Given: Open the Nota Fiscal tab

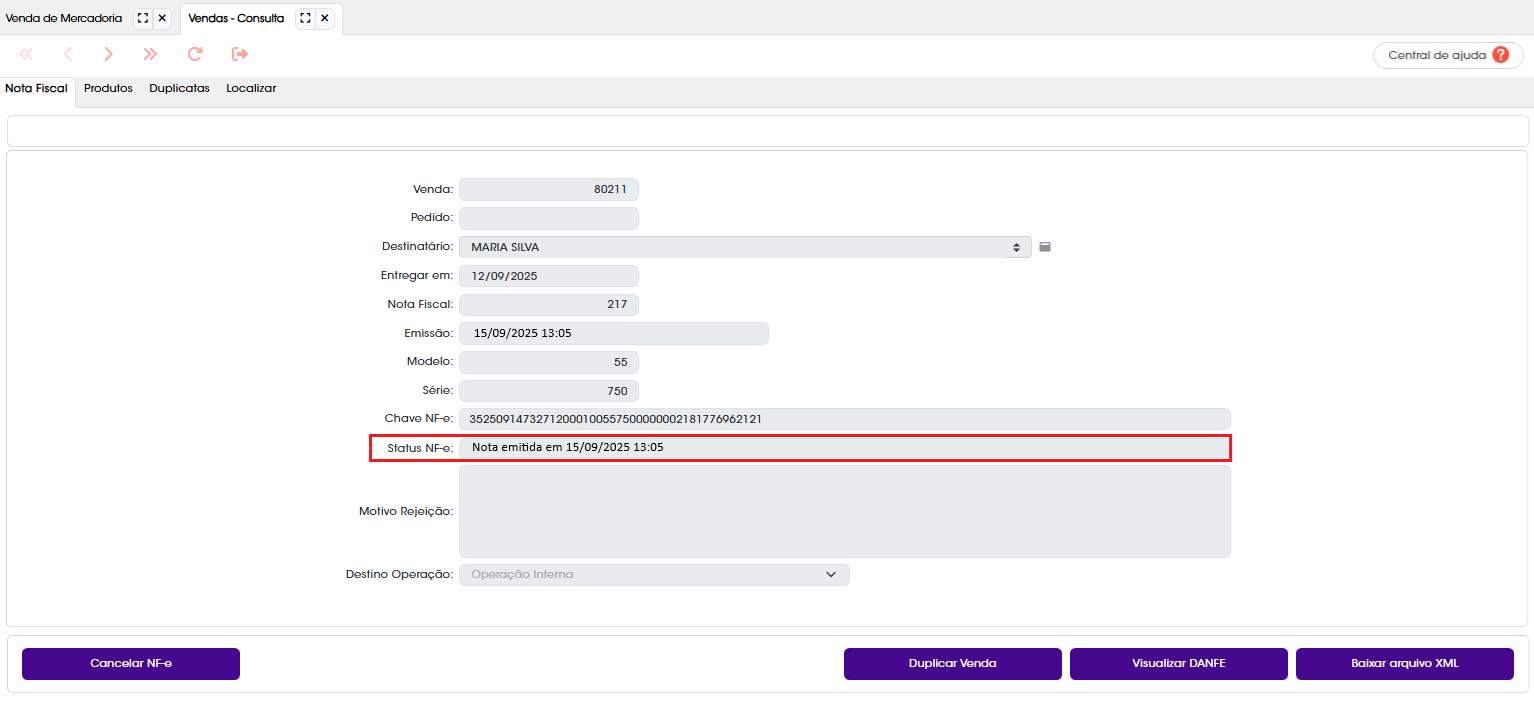Looking at the screenshot, I should point(37,89).
